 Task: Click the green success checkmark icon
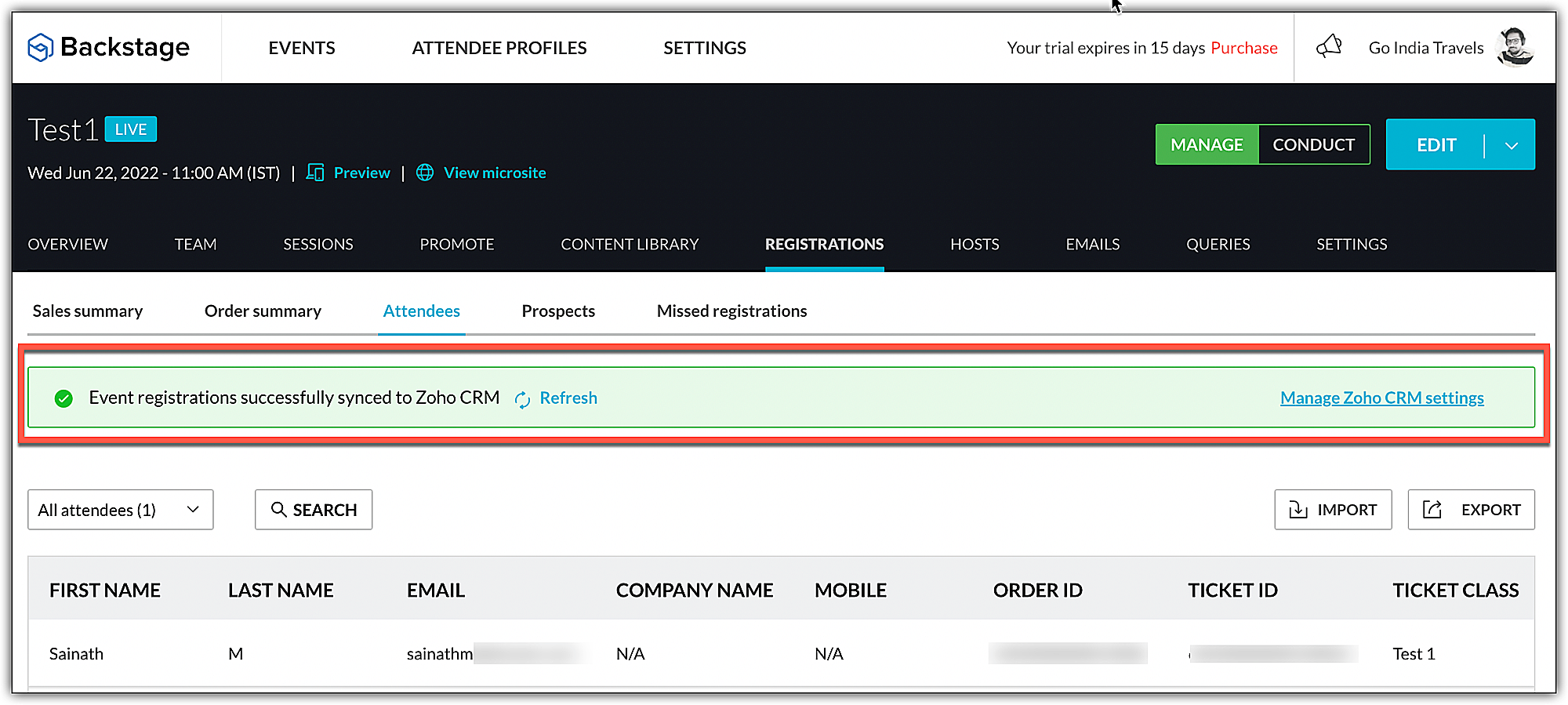[64, 398]
